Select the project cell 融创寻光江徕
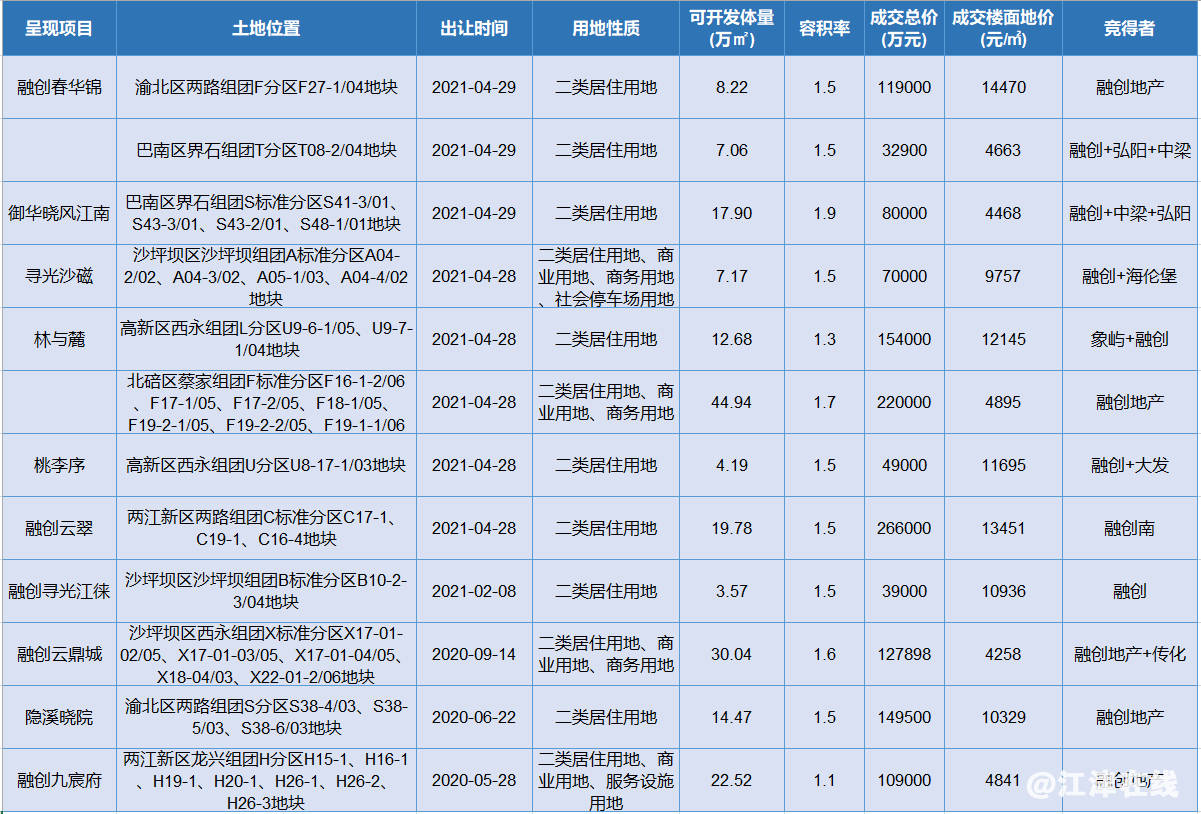The height and width of the screenshot is (814, 1201). click(59, 591)
